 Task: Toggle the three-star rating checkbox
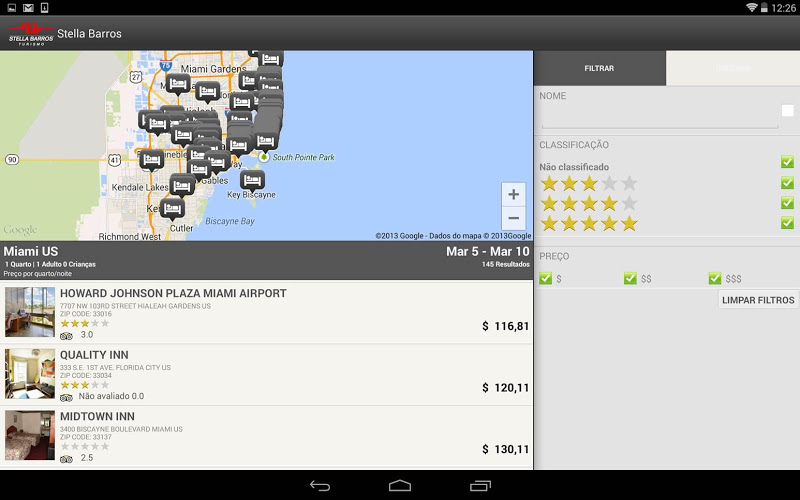[x=787, y=183]
